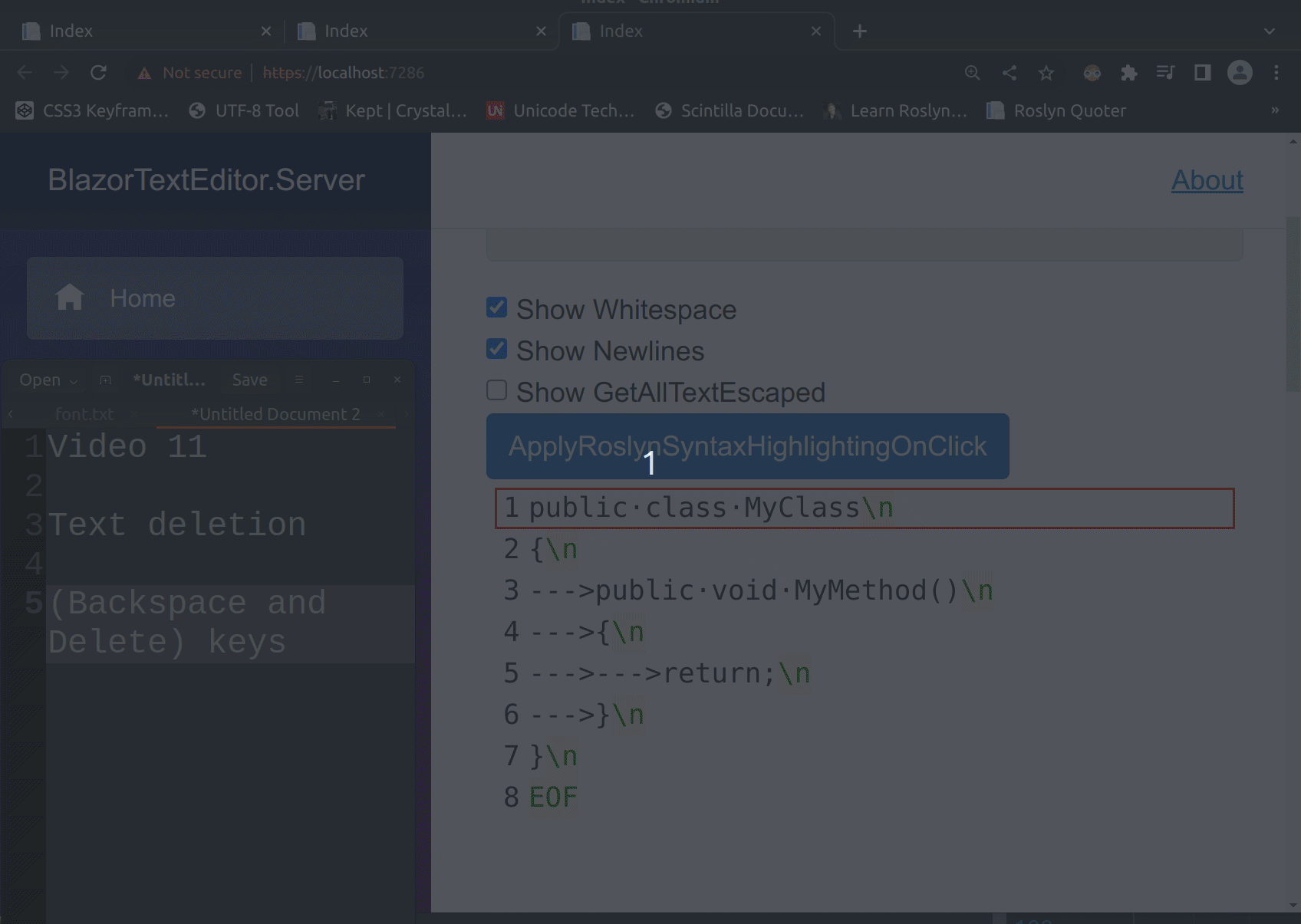Open the browser profile avatar
The image size is (1301, 924).
[x=1239, y=72]
